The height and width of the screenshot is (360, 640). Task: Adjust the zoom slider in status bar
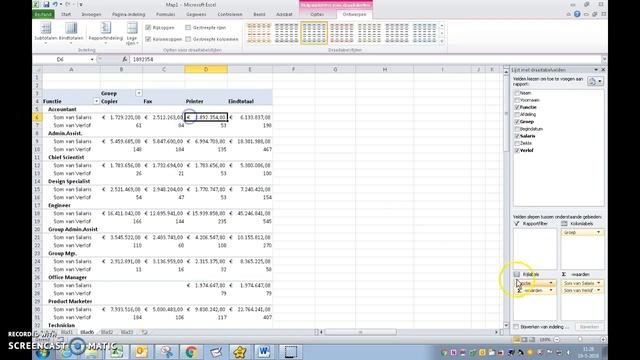(580, 340)
